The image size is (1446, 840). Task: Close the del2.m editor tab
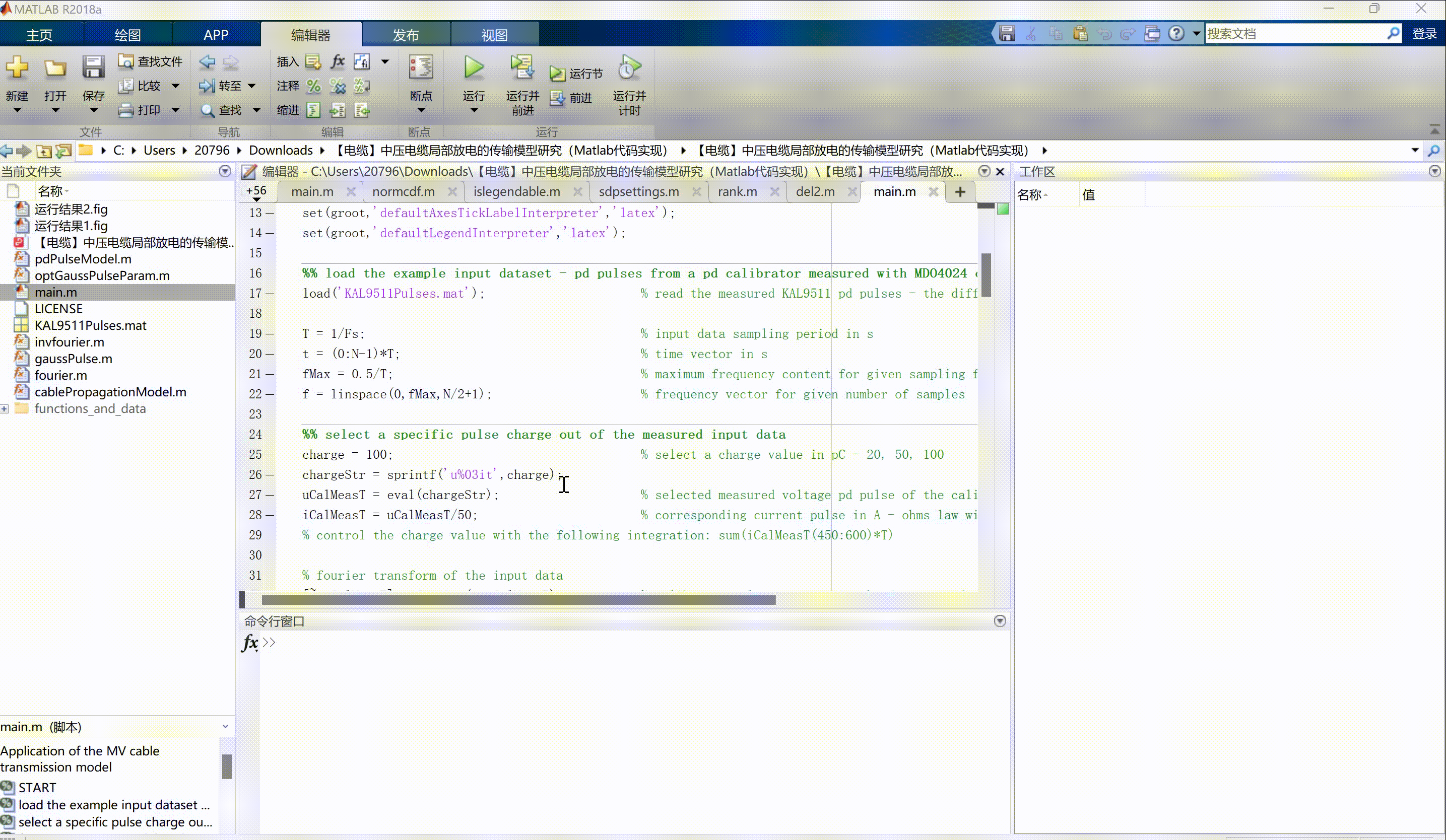pos(852,191)
